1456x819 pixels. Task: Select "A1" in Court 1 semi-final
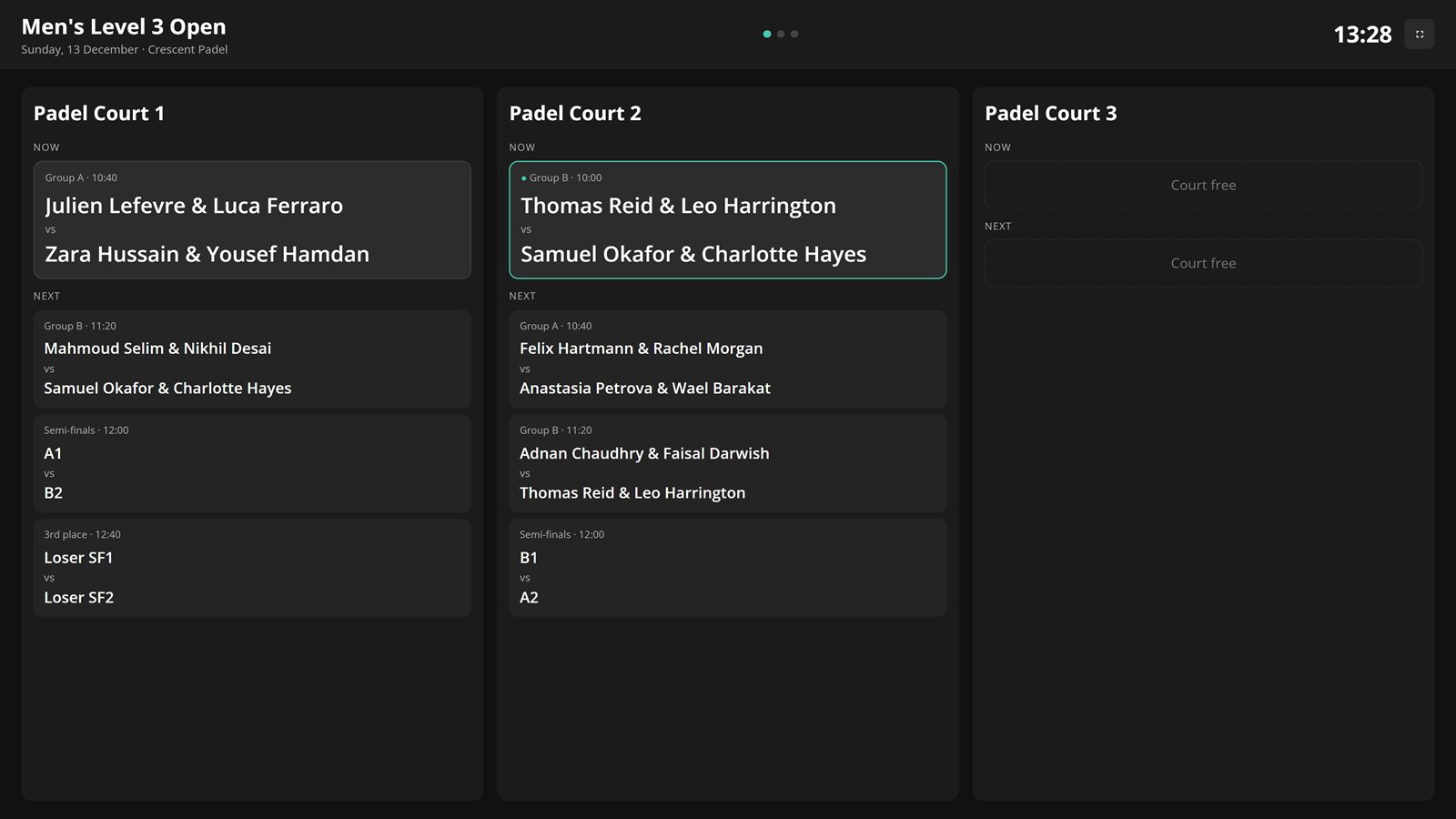[54, 453]
